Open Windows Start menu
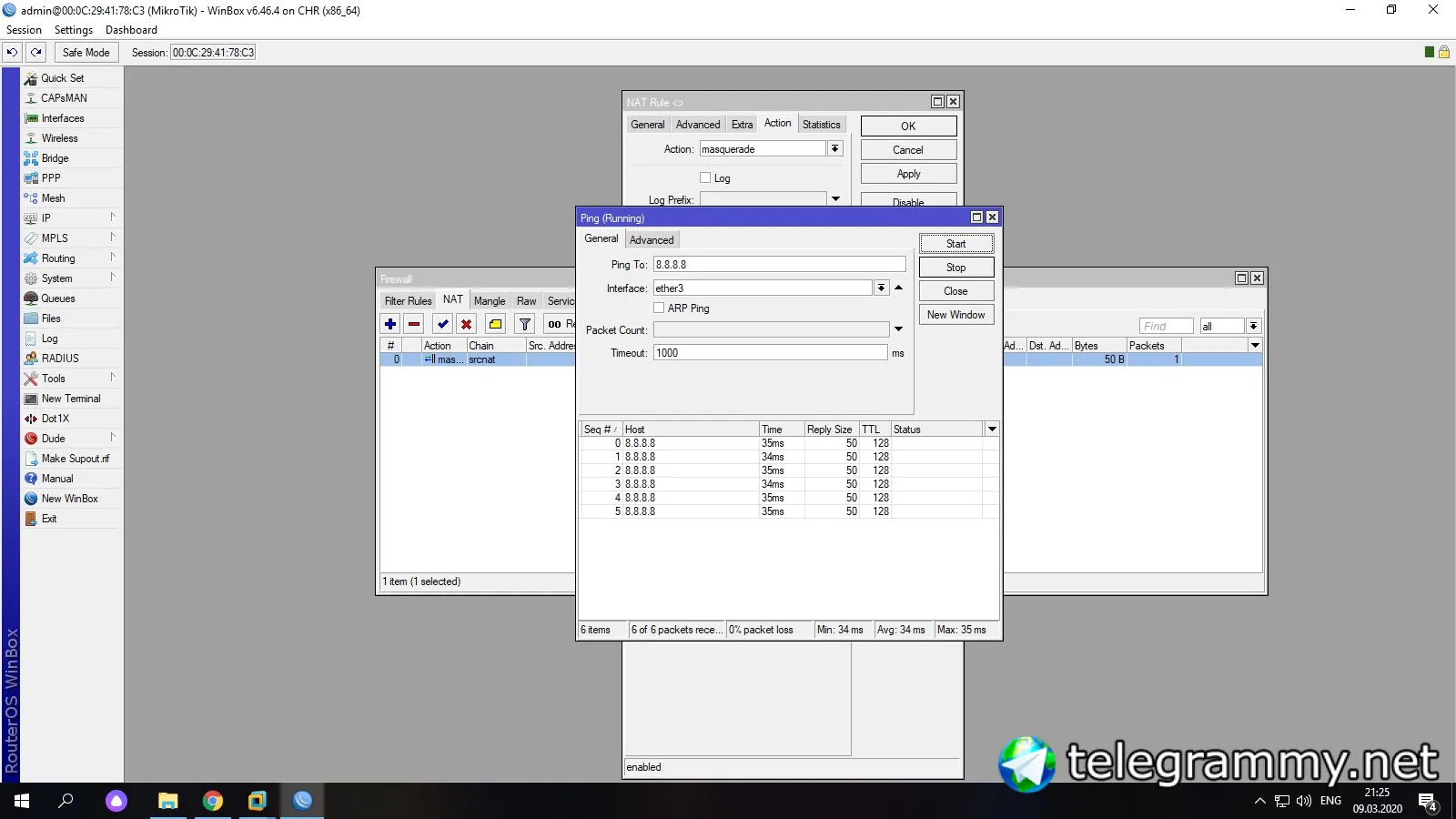The height and width of the screenshot is (819, 1456). 22,801
